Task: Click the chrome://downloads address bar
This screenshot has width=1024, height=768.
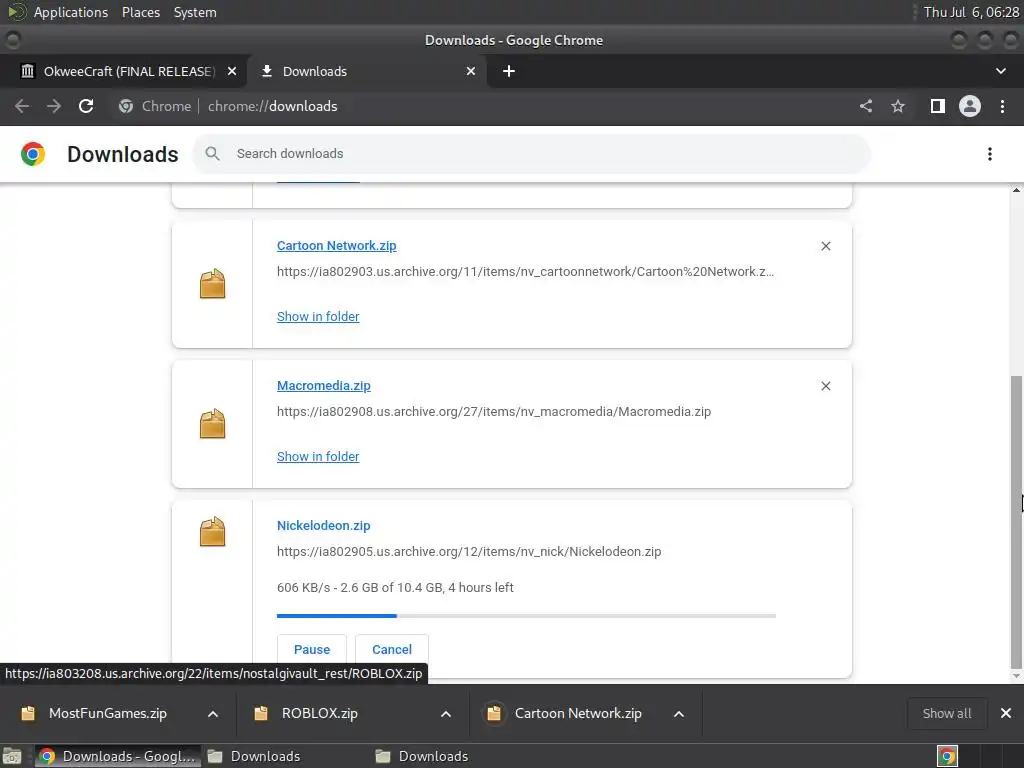Action: (x=272, y=106)
